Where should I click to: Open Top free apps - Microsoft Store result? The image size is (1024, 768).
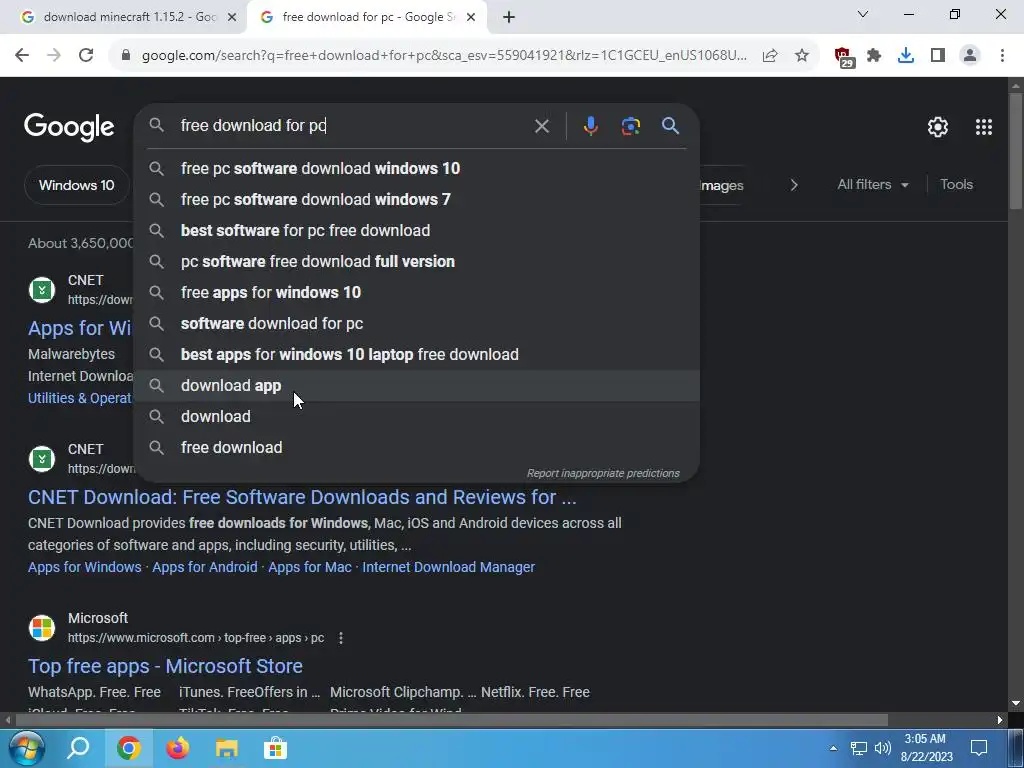click(x=165, y=666)
